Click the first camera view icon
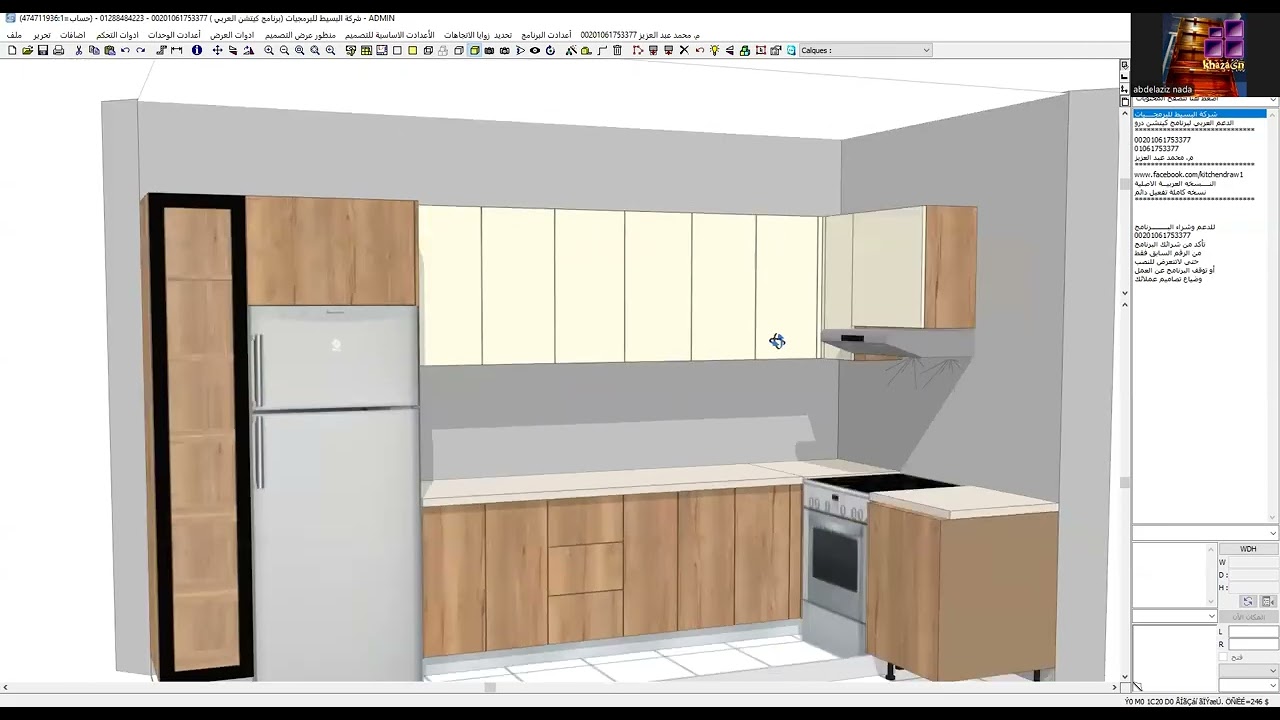 489,50
